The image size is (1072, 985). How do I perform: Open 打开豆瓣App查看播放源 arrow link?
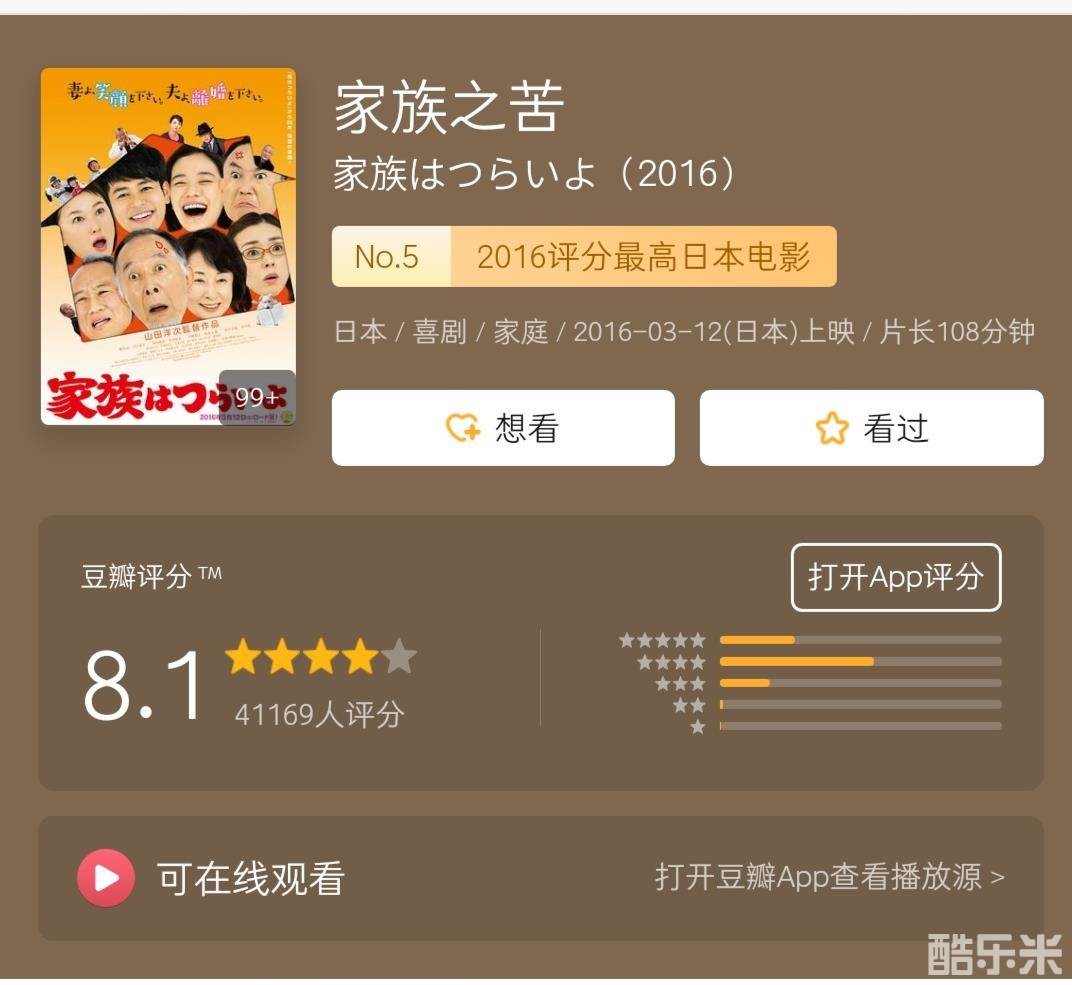point(829,877)
